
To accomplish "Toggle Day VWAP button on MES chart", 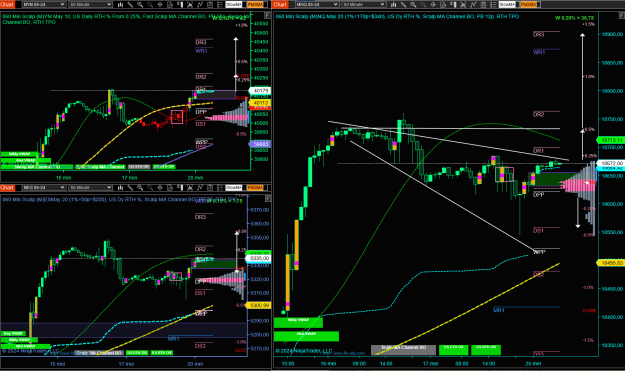I will (x=13, y=334).
